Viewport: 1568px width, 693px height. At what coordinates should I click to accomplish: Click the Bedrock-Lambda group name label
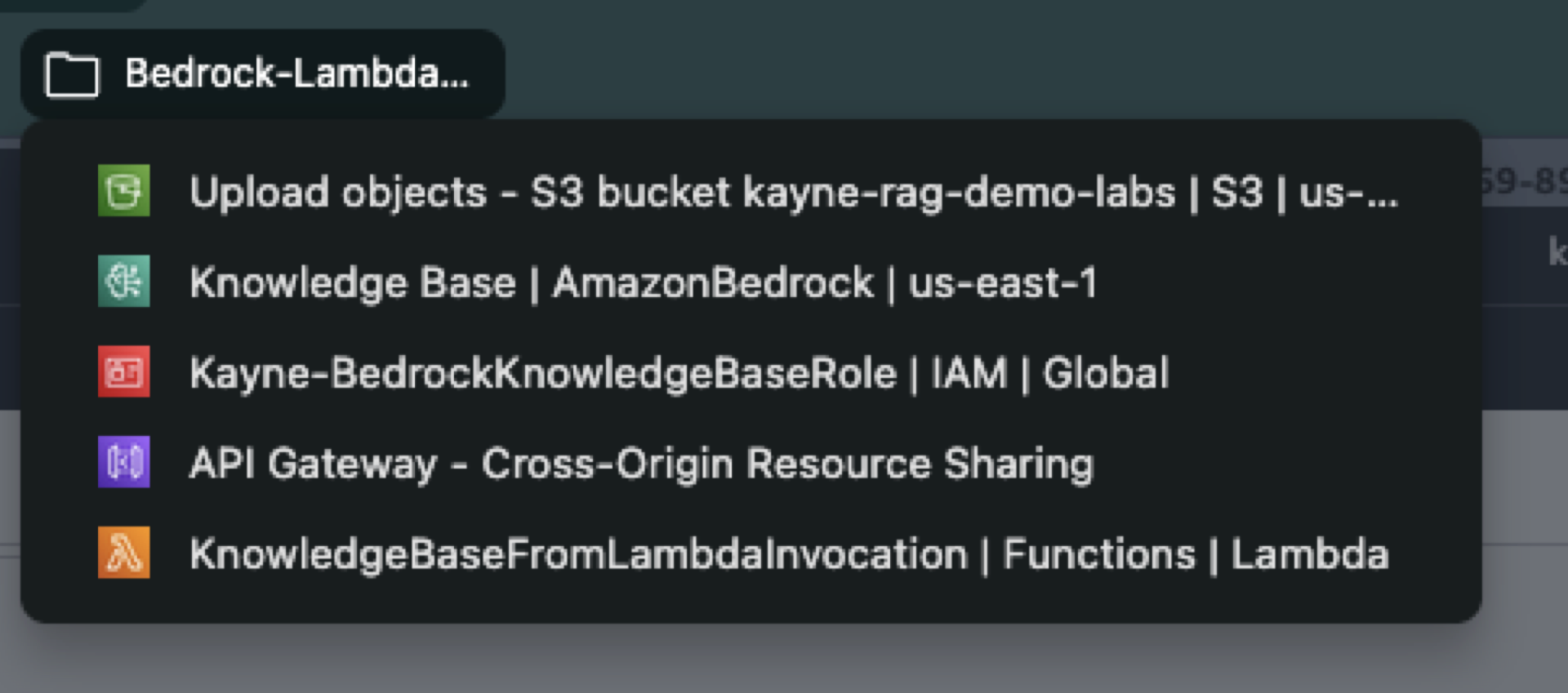click(x=296, y=75)
